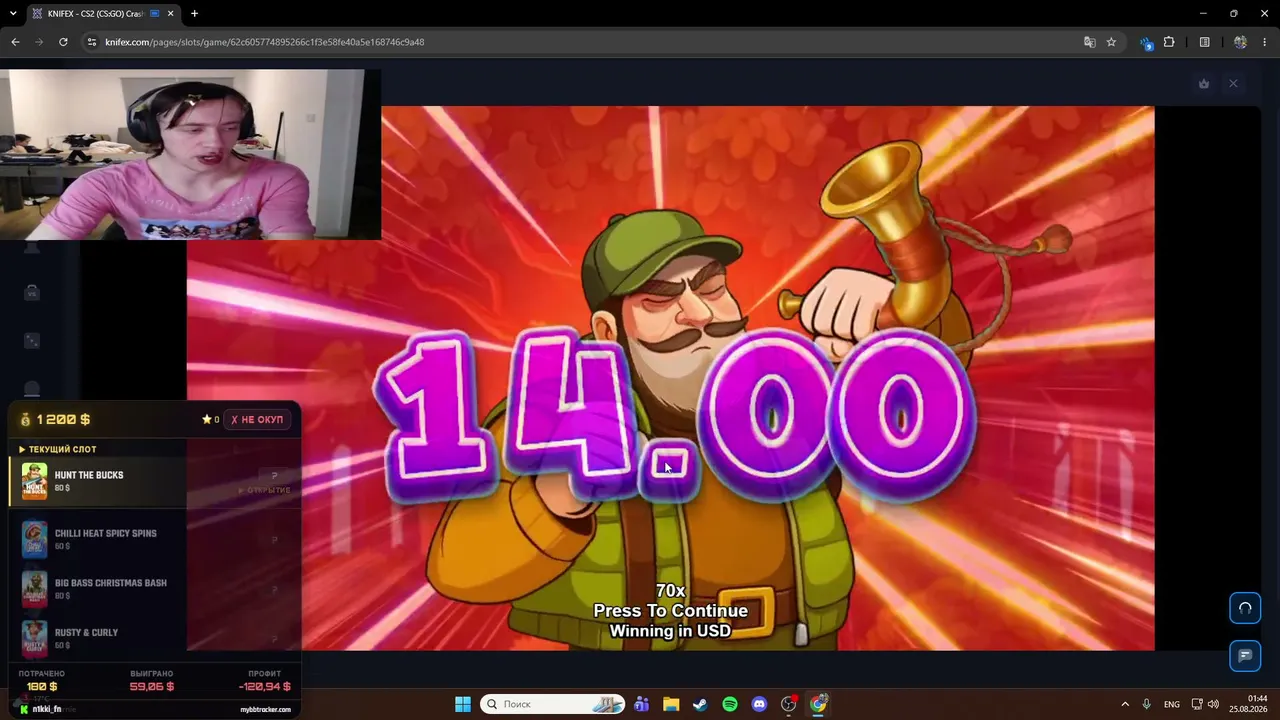The image size is (1280, 720).
Task: Toggle the Chrome side panel
Action: click(1205, 42)
